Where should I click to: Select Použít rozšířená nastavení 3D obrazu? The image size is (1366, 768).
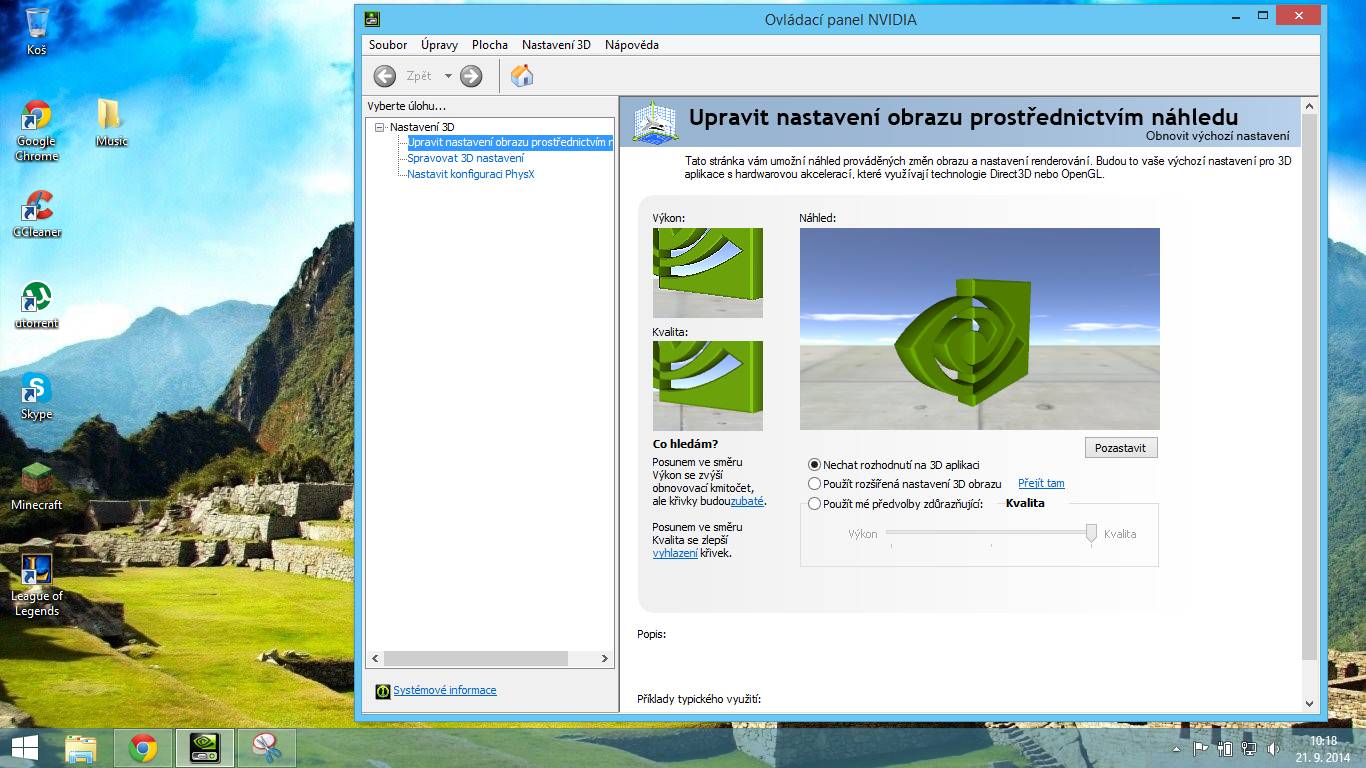click(x=905, y=484)
